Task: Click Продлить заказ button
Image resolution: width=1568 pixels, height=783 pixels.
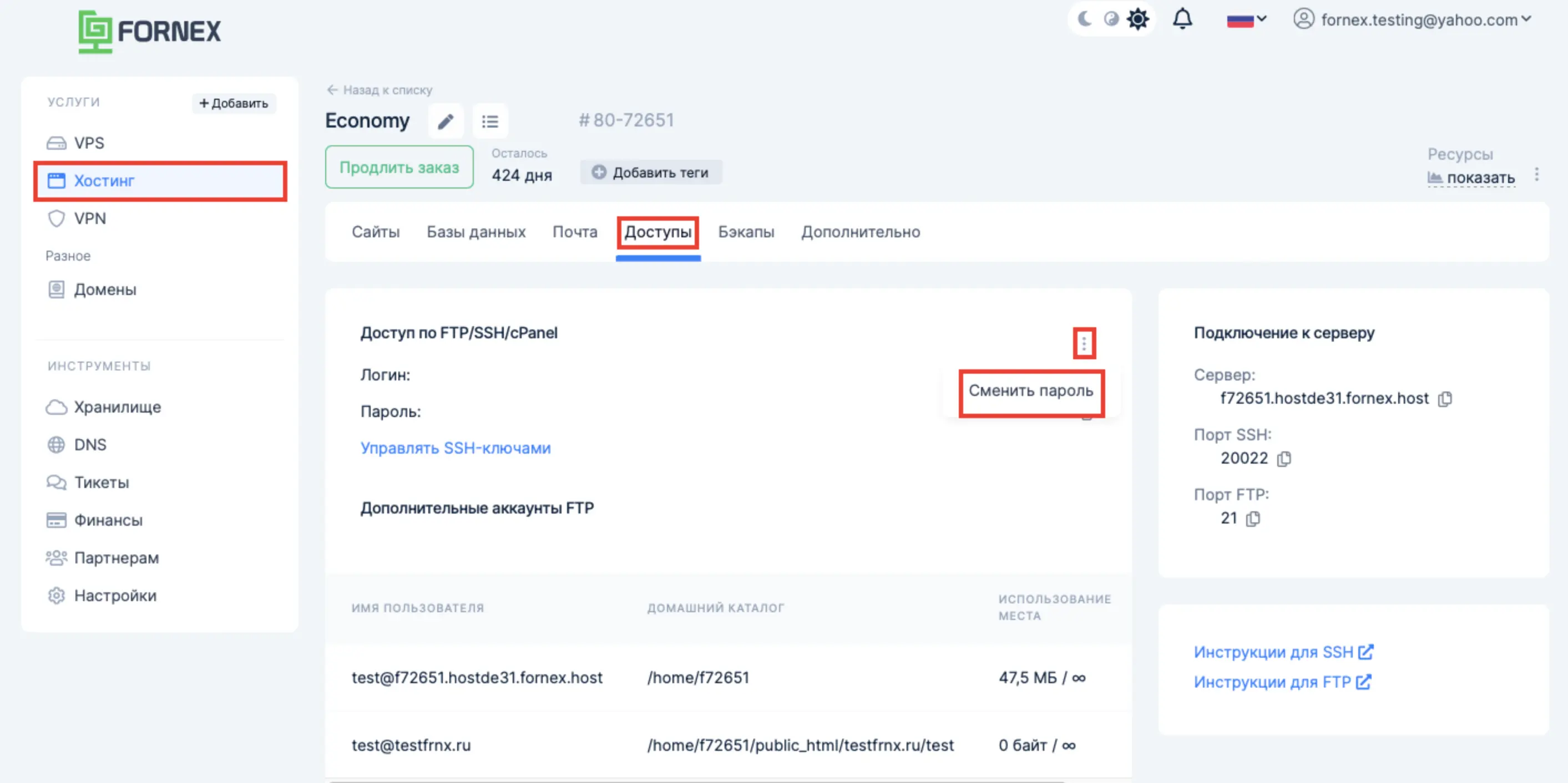Action: pyautogui.click(x=399, y=167)
